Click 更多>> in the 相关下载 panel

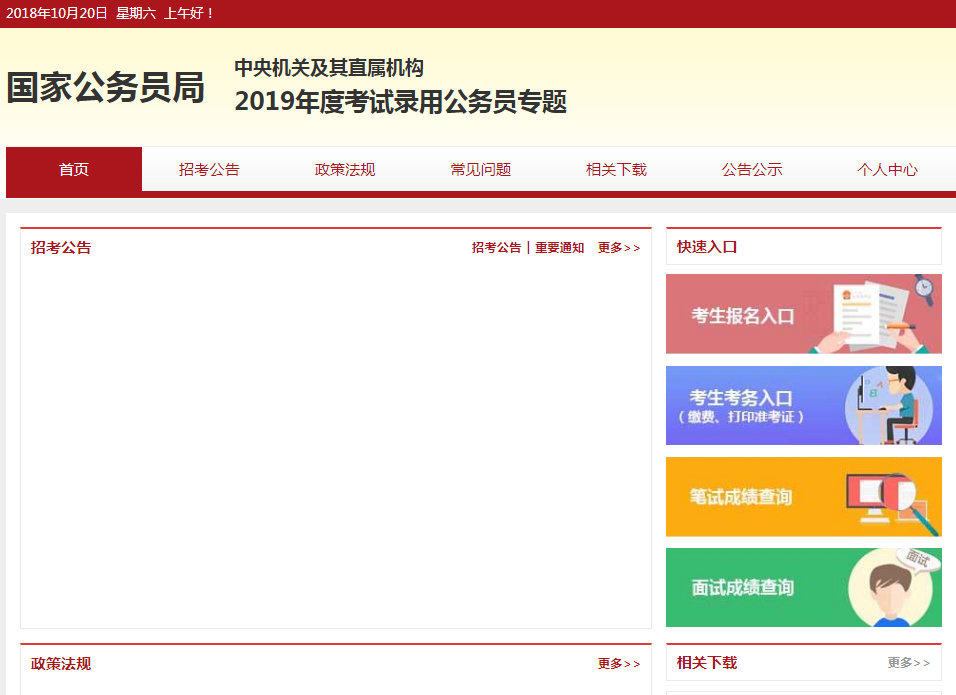click(908, 663)
